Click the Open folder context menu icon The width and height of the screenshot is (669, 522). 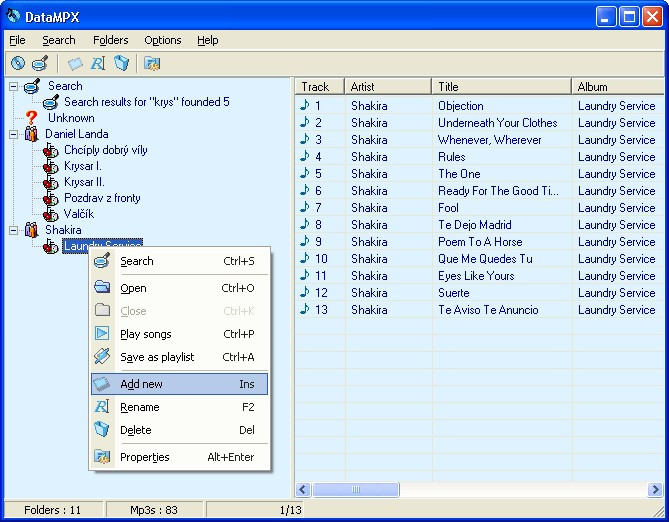[102, 287]
